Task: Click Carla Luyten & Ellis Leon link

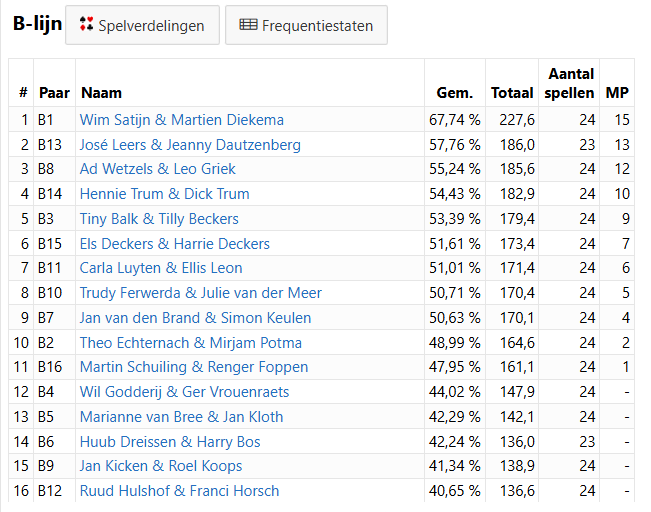Action: tap(161, 268)
